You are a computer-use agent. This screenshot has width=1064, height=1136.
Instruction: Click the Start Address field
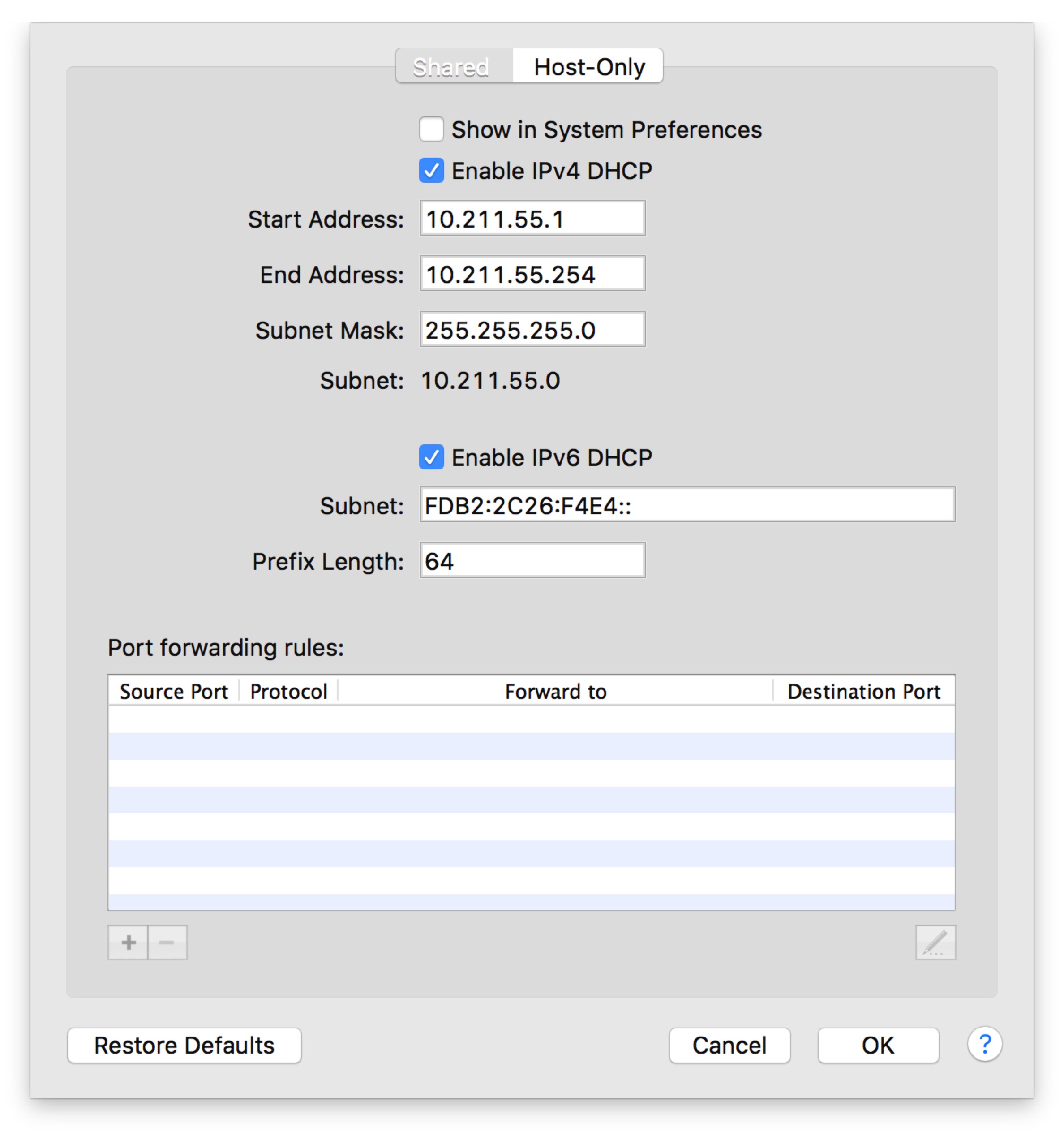click(532, 218)
